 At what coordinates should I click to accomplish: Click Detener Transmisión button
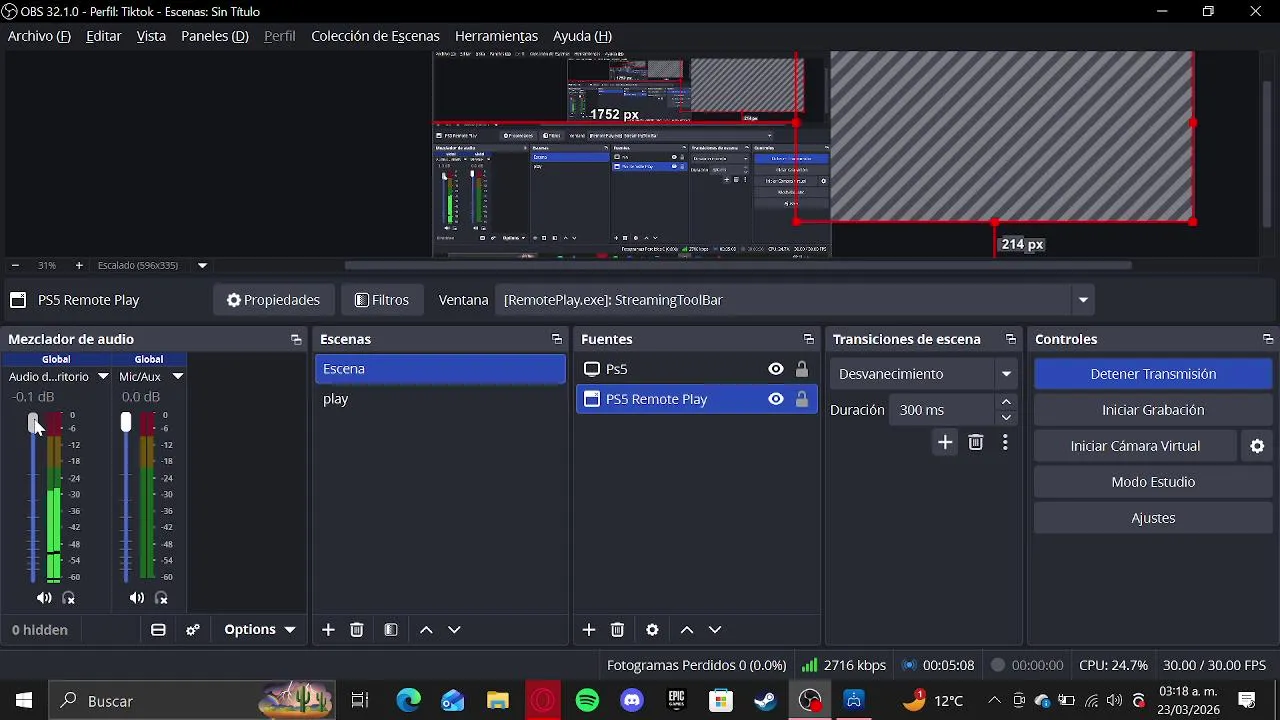pos(1153,374)
